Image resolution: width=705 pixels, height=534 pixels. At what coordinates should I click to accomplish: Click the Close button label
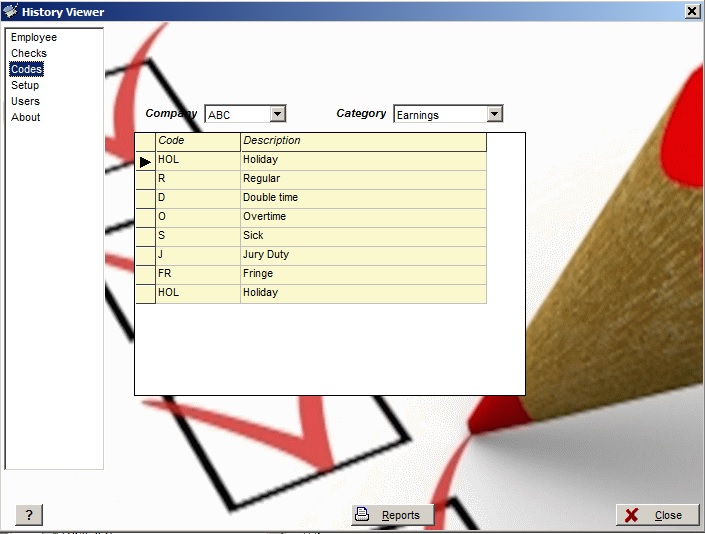(x=668, y=515)
